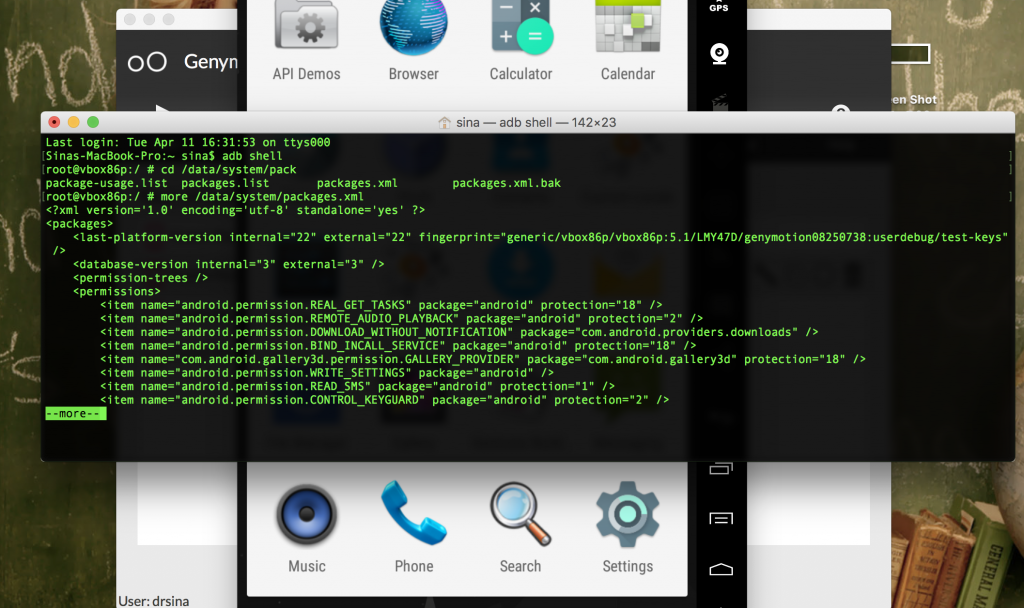This screenshot has height=608, width=1024.
Task: Click the 'adb shell' command line
Action: 164,156
